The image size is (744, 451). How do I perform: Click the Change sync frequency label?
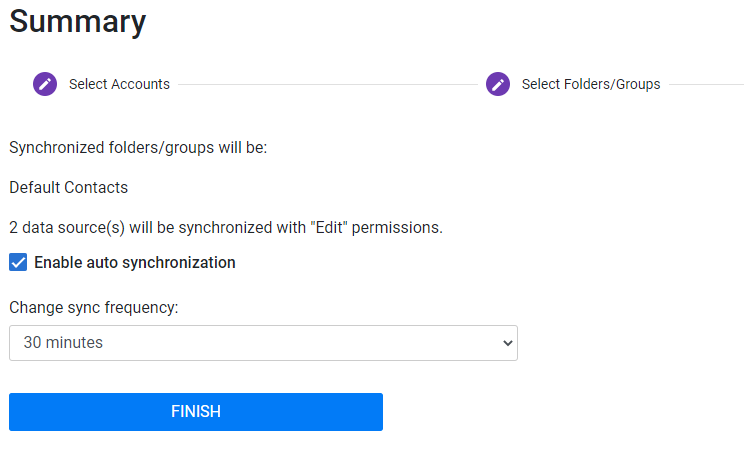point(93,308)
